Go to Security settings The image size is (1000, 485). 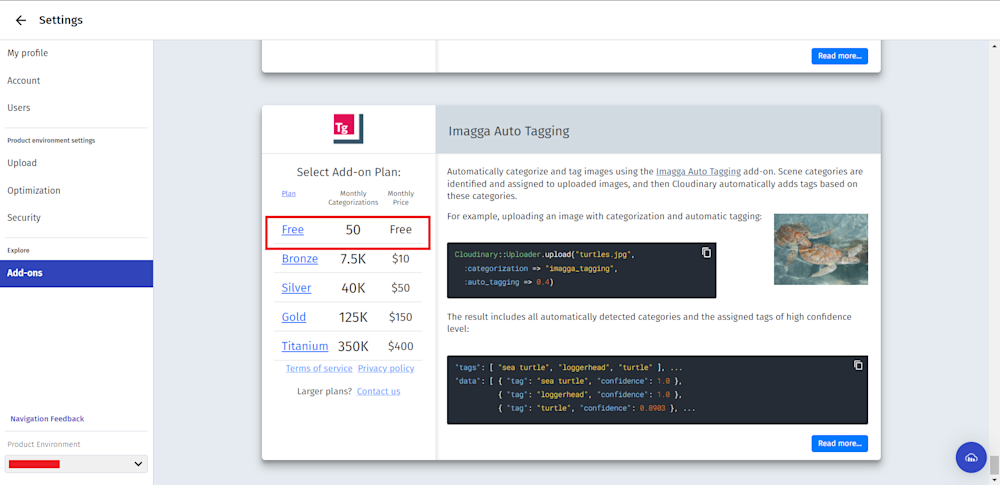point(24,218)
